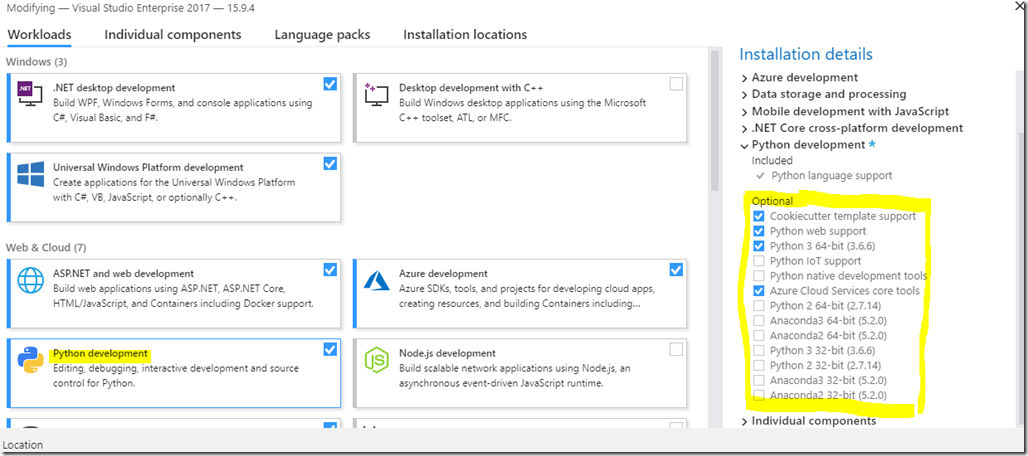Uncheck Cookiecutter template support
The height and width of the screenshot is (456, 1028).
pos(759,216)
